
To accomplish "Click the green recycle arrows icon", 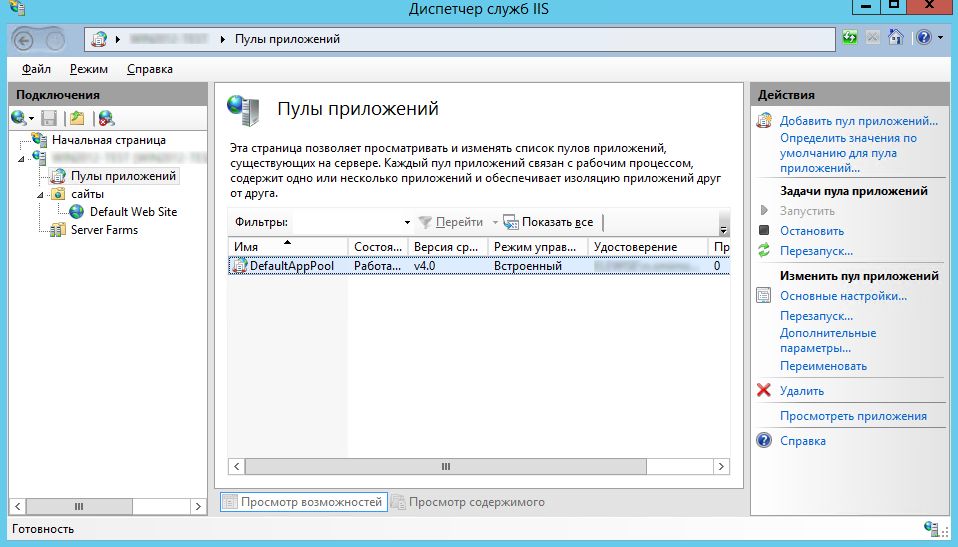I will click(x=764, y=250).
